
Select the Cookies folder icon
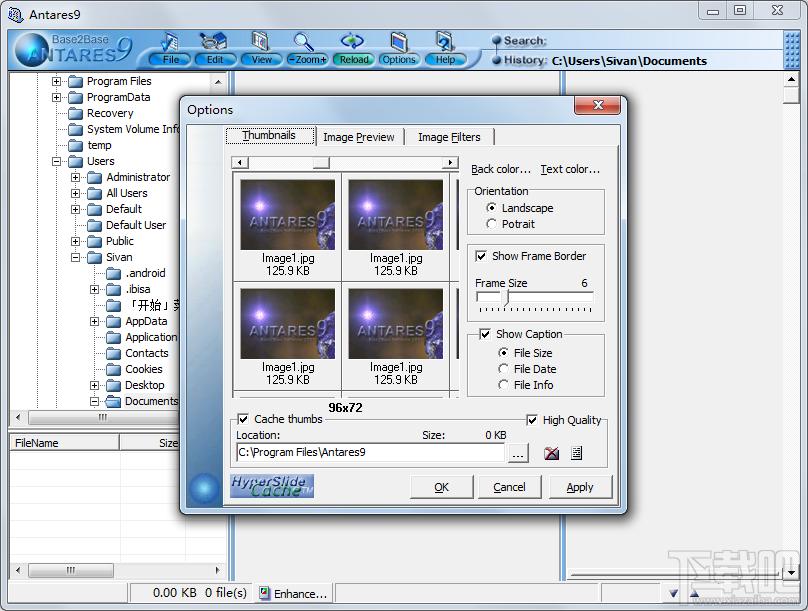click(x=113, y=369)
